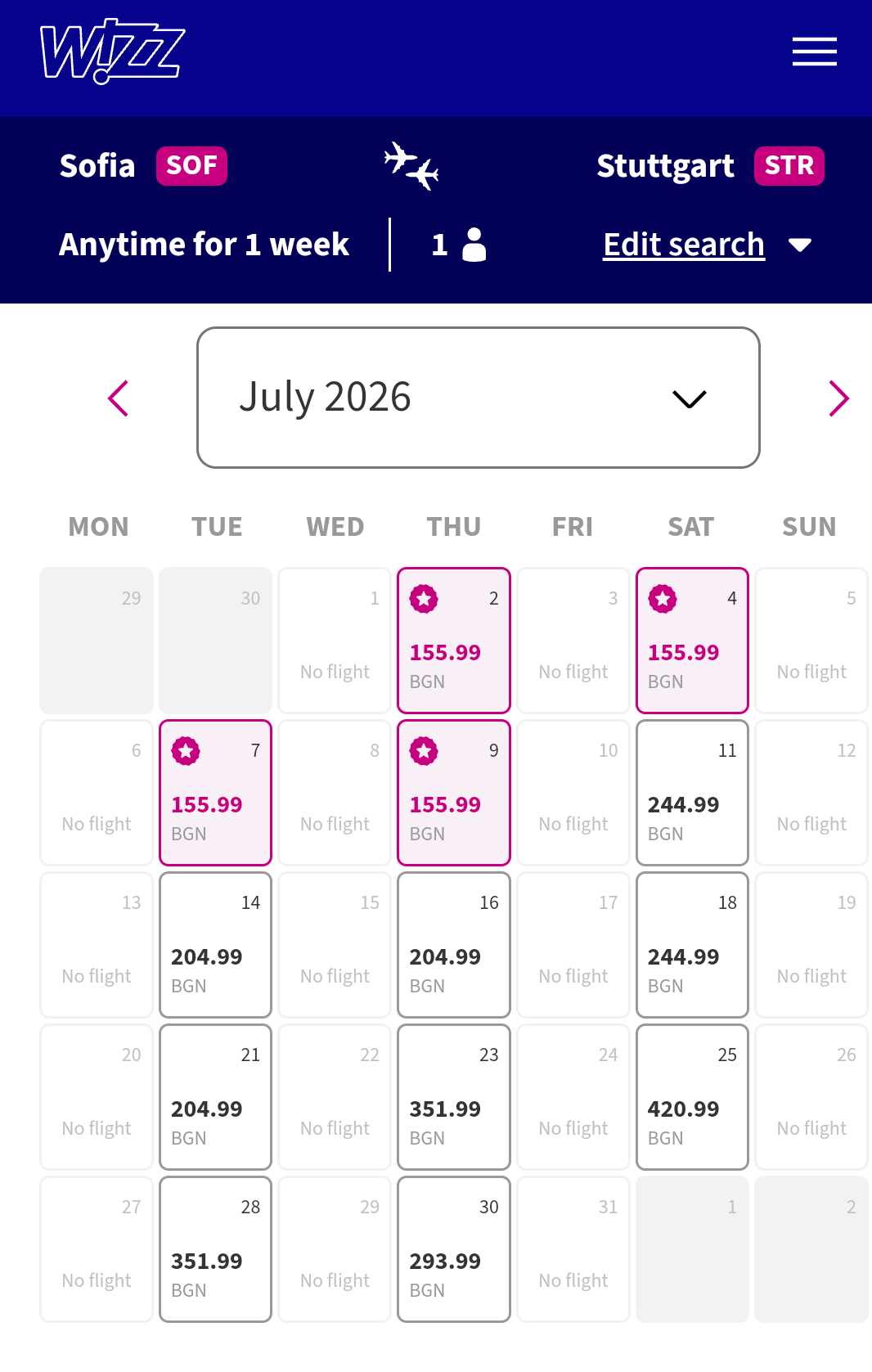
Task: Click the Edit search link
Action: click(x=684, y=245)
